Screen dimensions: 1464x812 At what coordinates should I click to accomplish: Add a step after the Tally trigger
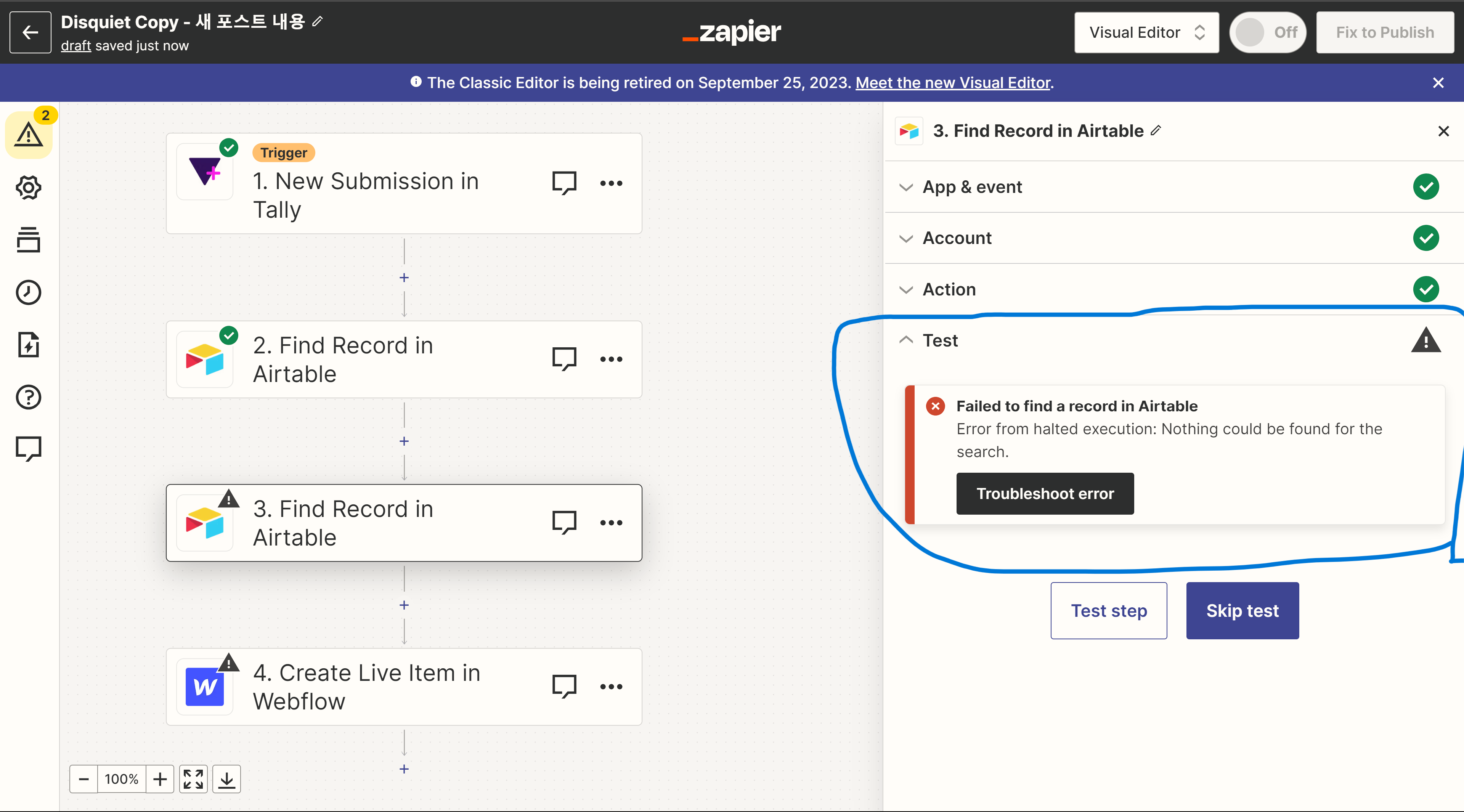click(404, 277)
